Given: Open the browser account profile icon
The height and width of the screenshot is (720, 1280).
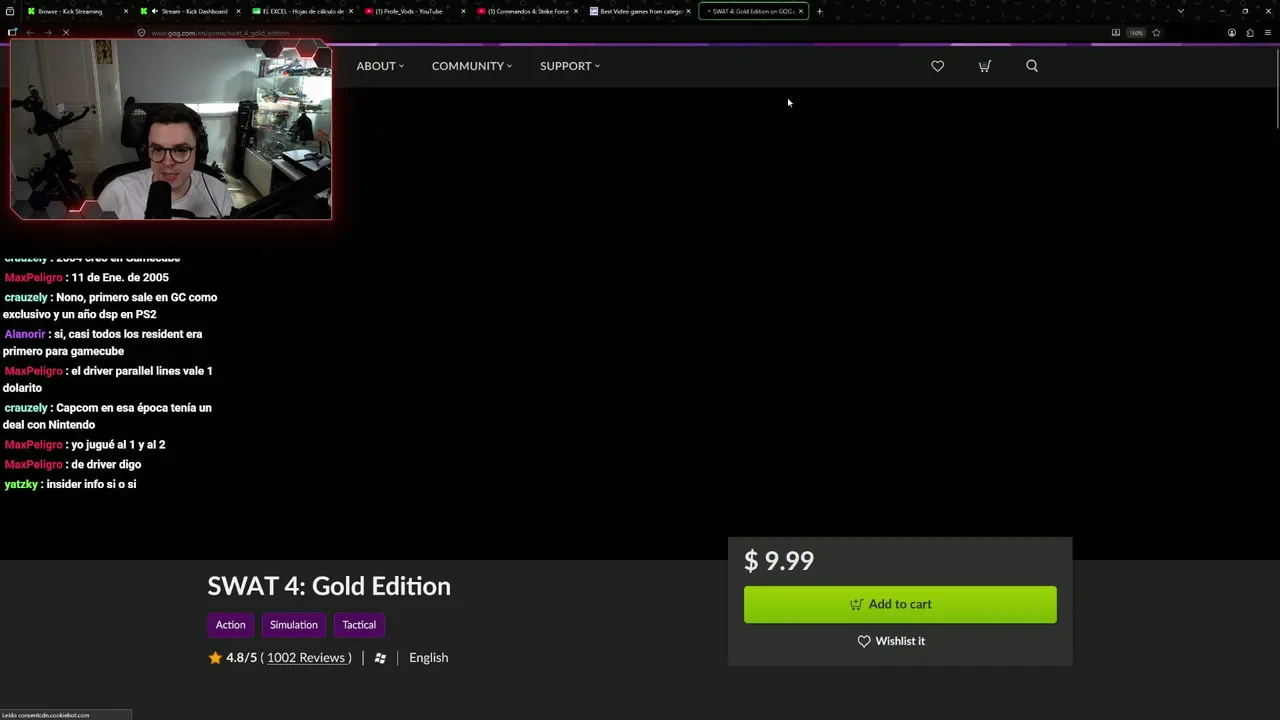Looking at the screenshot, I should pyautogui.click(x=1232, y=33).
